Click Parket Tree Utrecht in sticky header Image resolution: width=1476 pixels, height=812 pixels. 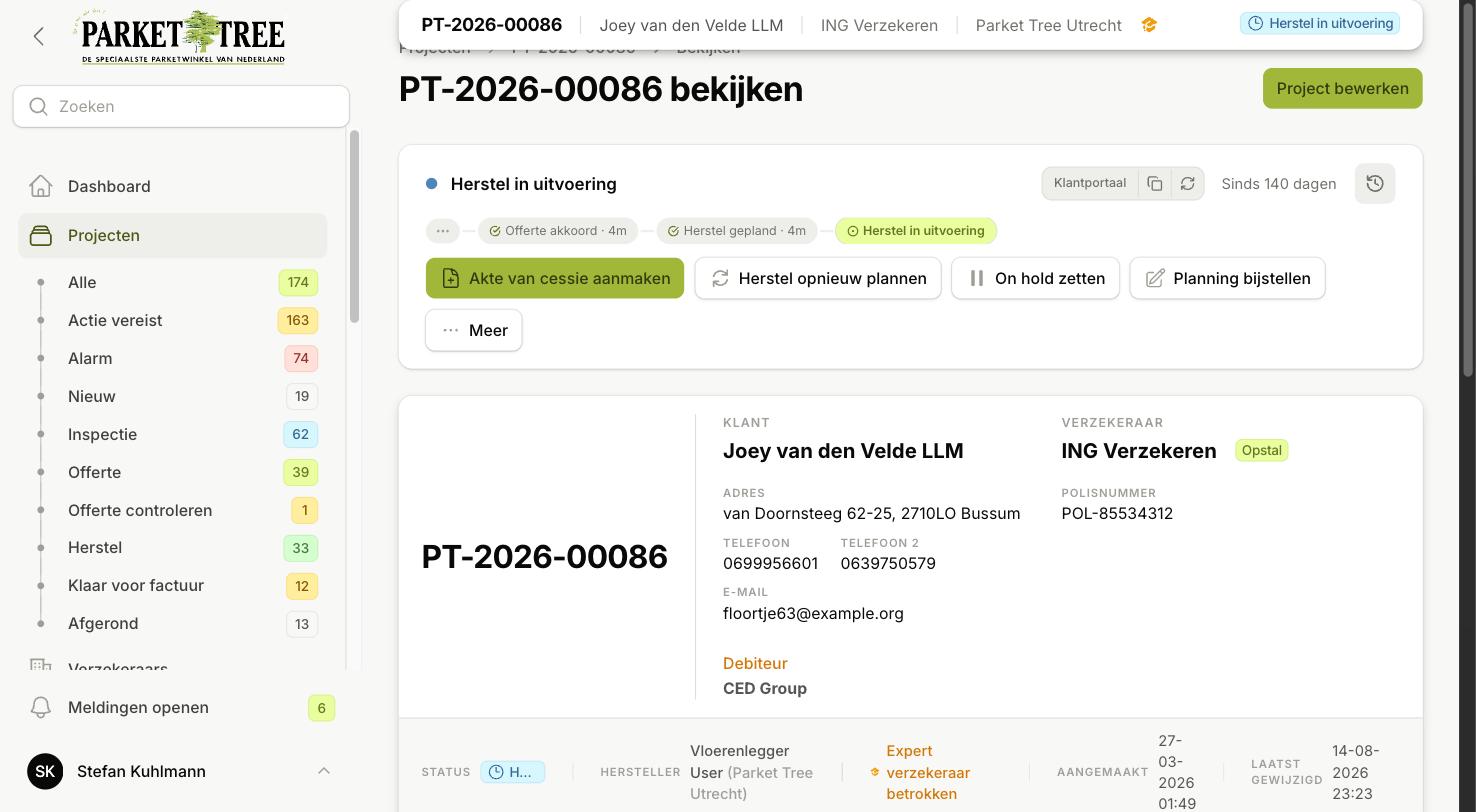[x=1048, y=25]
